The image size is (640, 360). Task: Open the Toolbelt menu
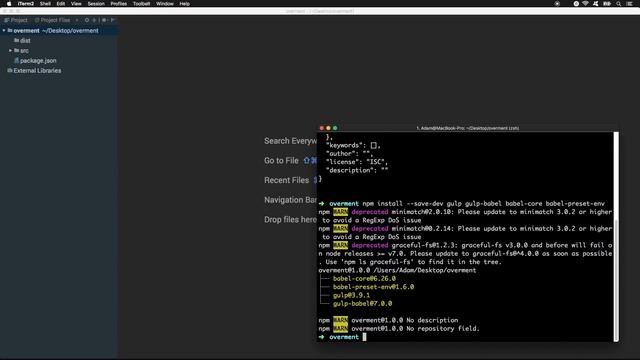[141, 4]
